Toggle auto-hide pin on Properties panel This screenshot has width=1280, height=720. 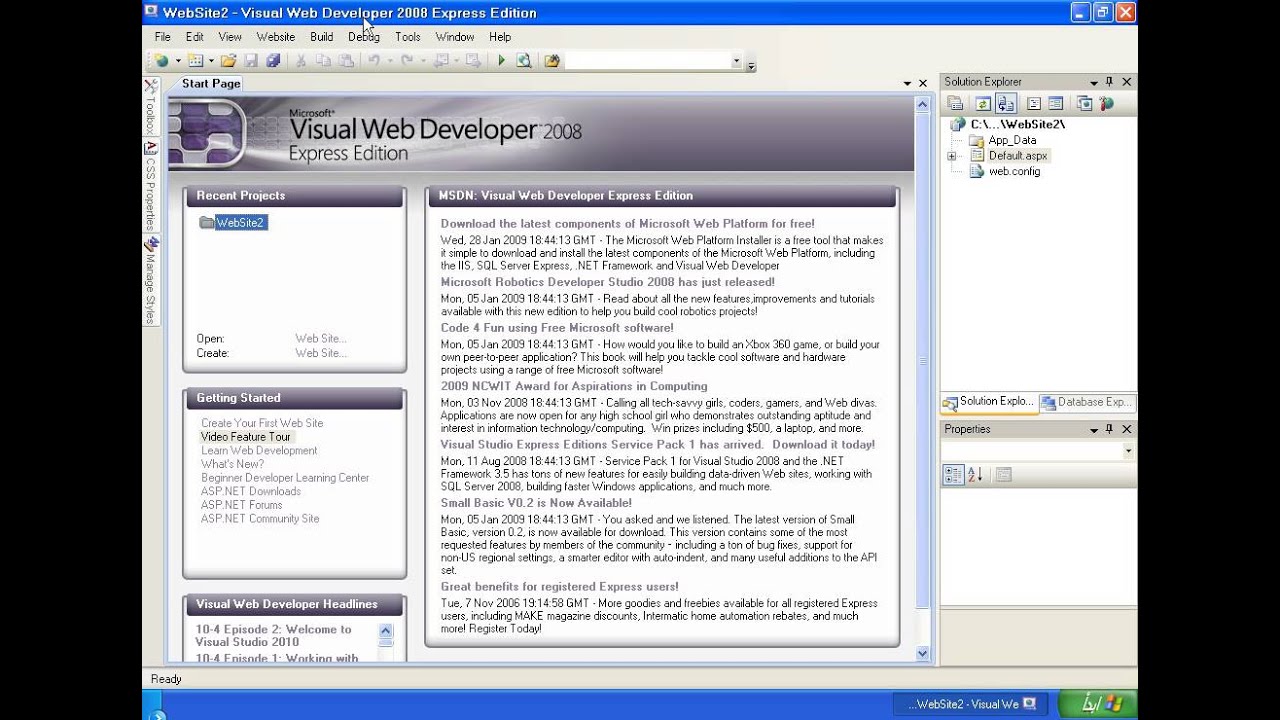1109,429
